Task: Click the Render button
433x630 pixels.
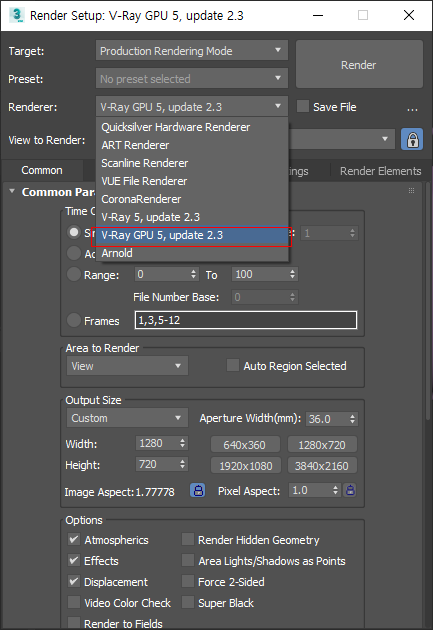Action: [x=359, y=64]
